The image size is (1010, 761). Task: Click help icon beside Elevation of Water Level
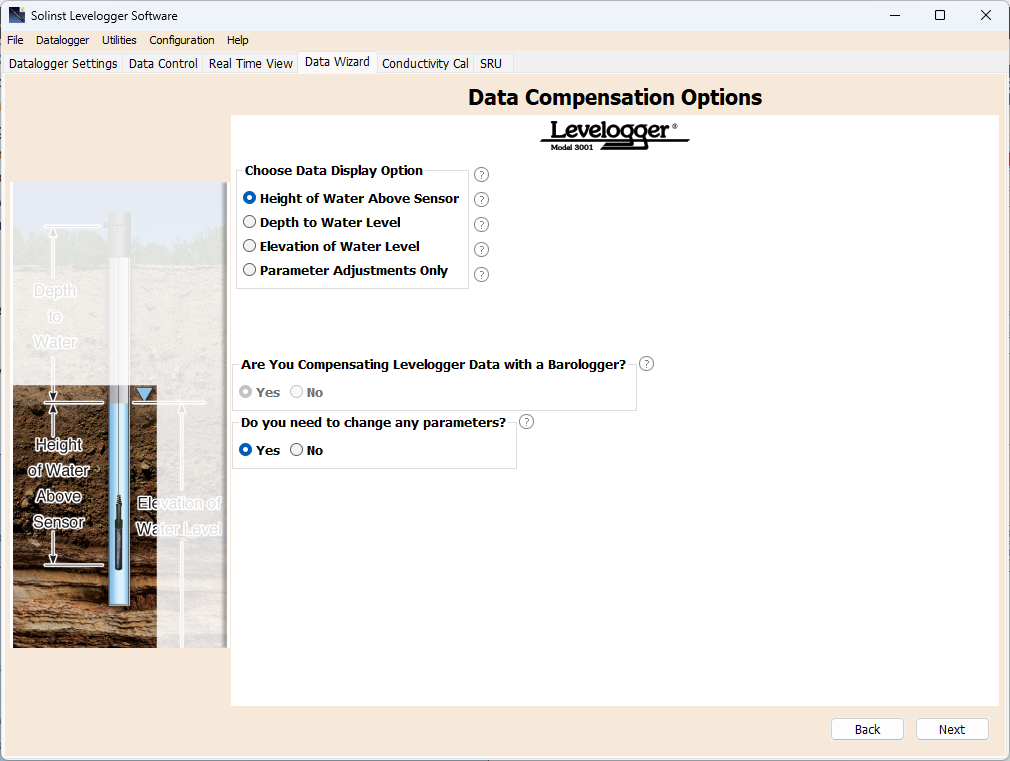point(481,250)
